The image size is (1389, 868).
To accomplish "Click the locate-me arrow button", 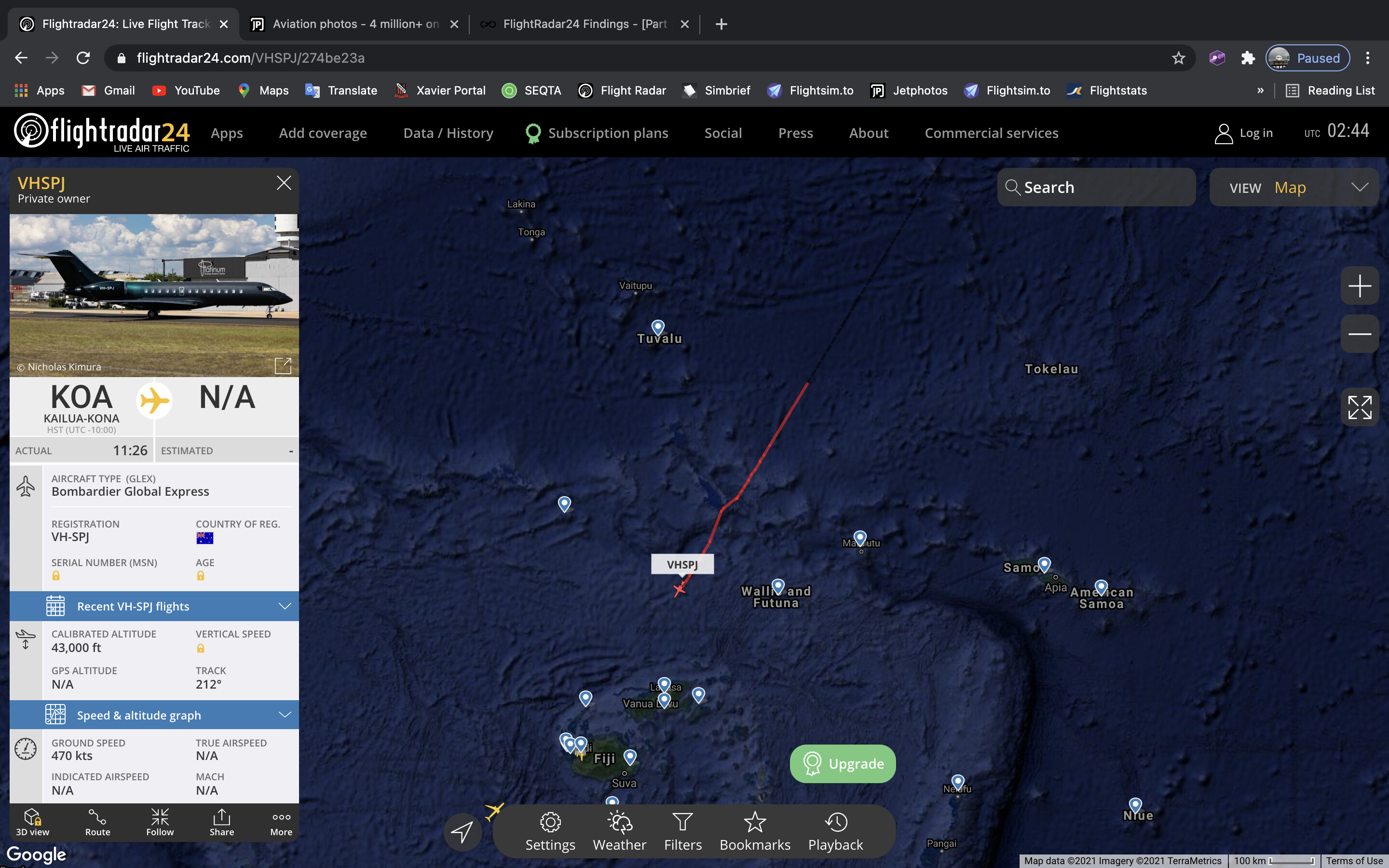I will 463,831.
